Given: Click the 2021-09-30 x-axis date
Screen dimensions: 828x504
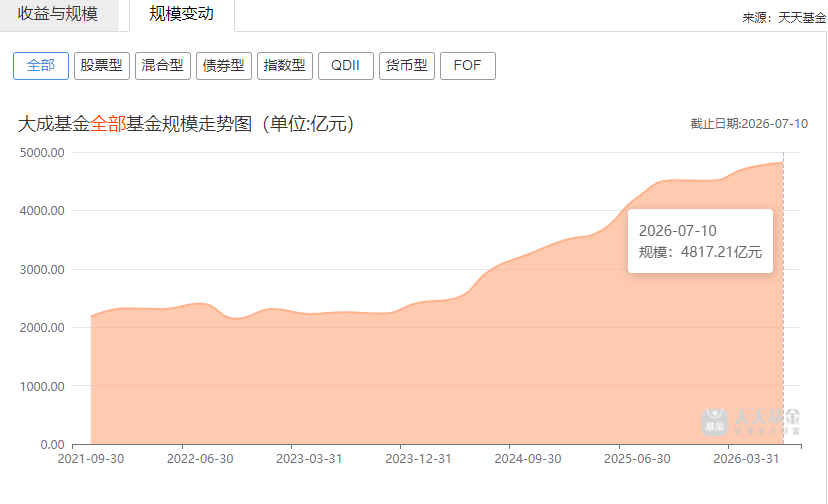Looking at the screenshot, I should pos(91,459).
